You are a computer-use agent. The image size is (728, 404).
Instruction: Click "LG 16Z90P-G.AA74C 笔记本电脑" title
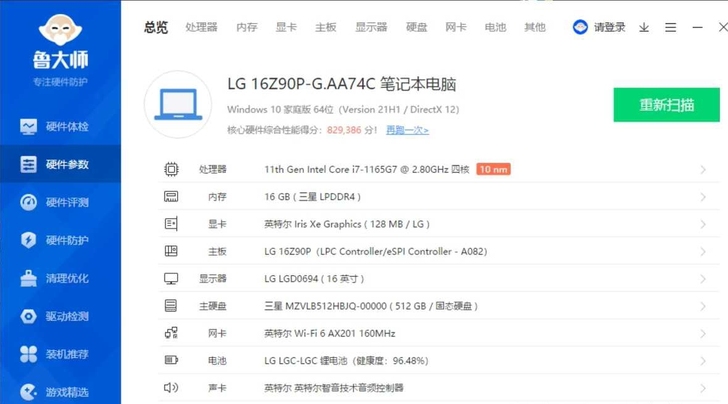click(342, 84)
